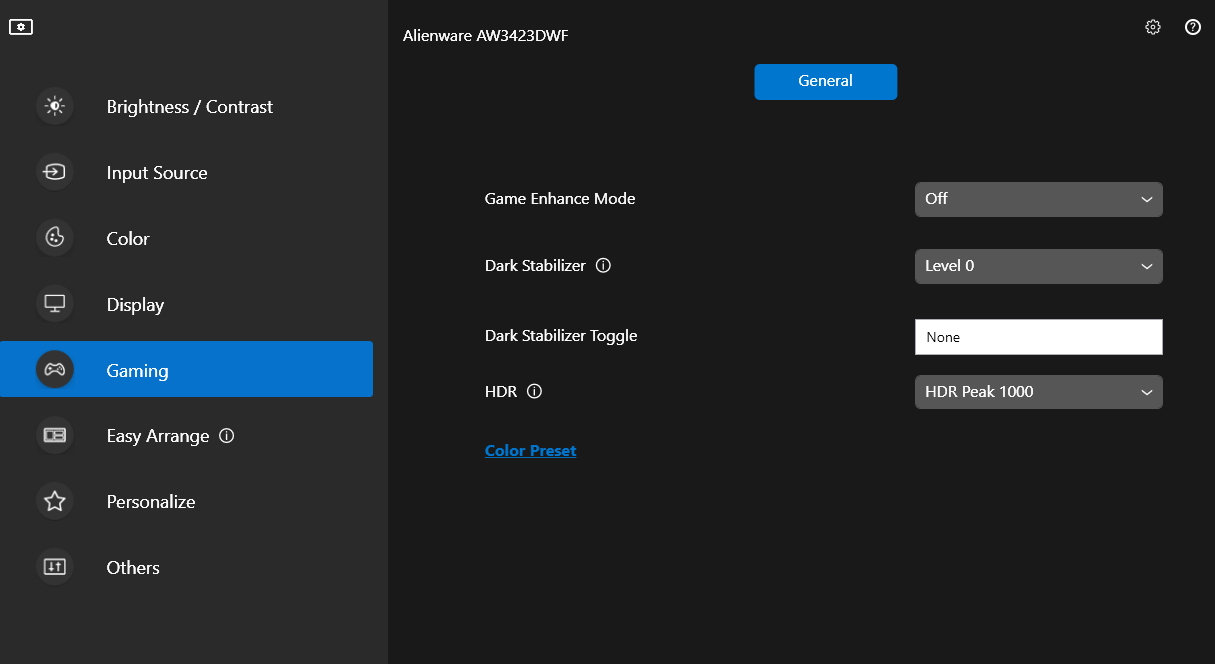Viewport: 1215px width, 664px height.
Task: Select the General tab button
Action: click(825, 82)
